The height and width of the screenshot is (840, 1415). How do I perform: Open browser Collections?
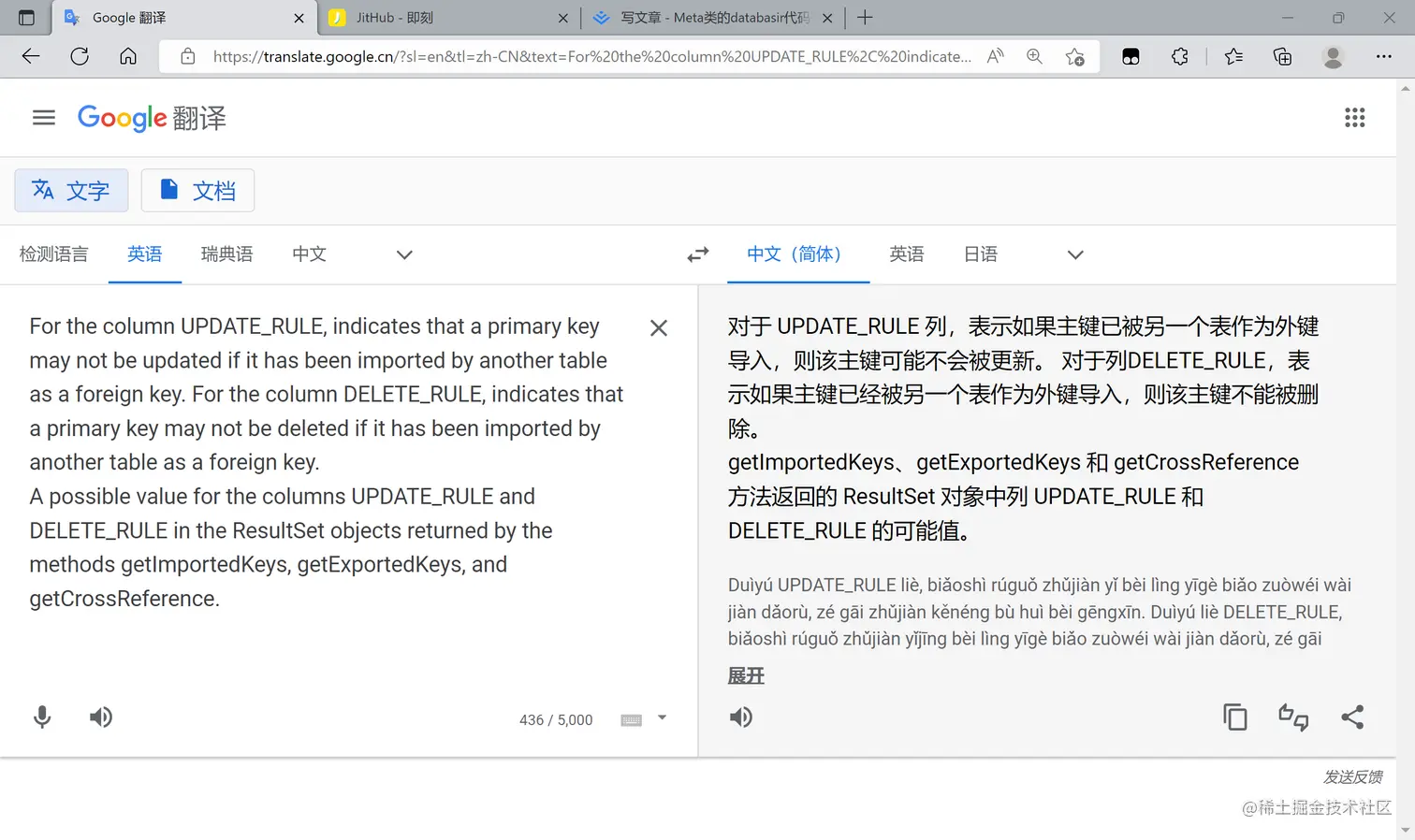(x=1283, y=56)
